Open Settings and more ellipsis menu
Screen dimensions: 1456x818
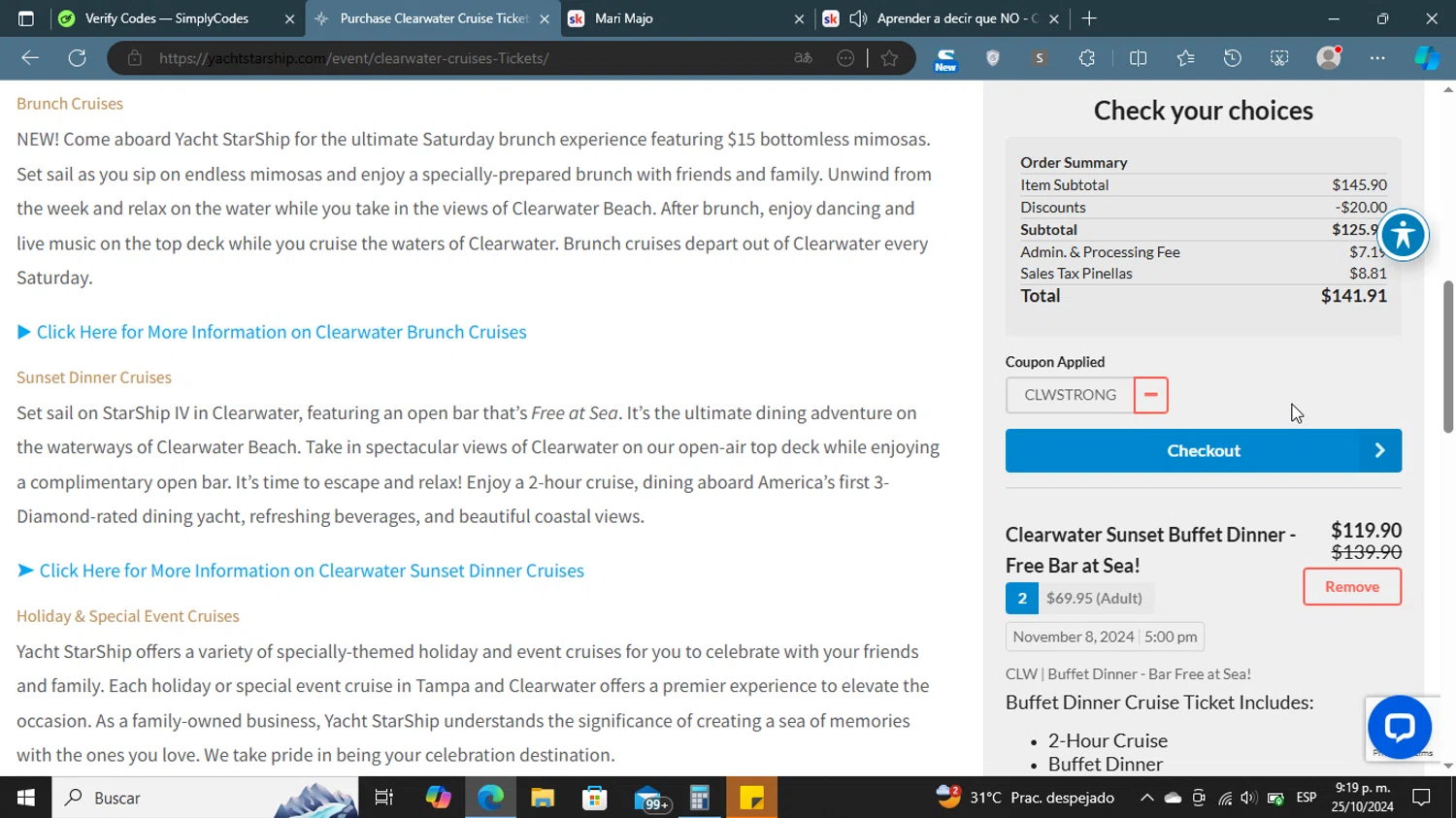pos(1377,58)
